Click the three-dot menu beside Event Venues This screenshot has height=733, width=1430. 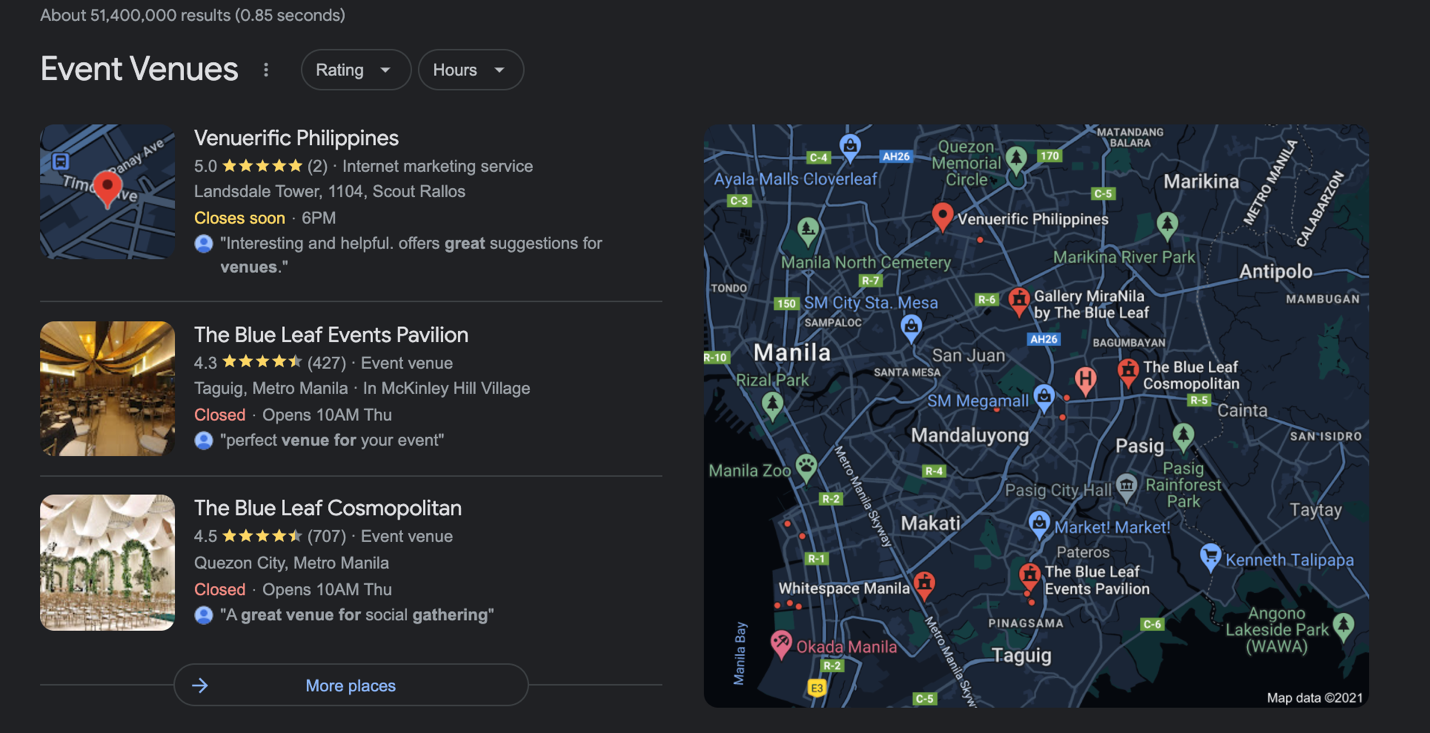coord(266,70)
